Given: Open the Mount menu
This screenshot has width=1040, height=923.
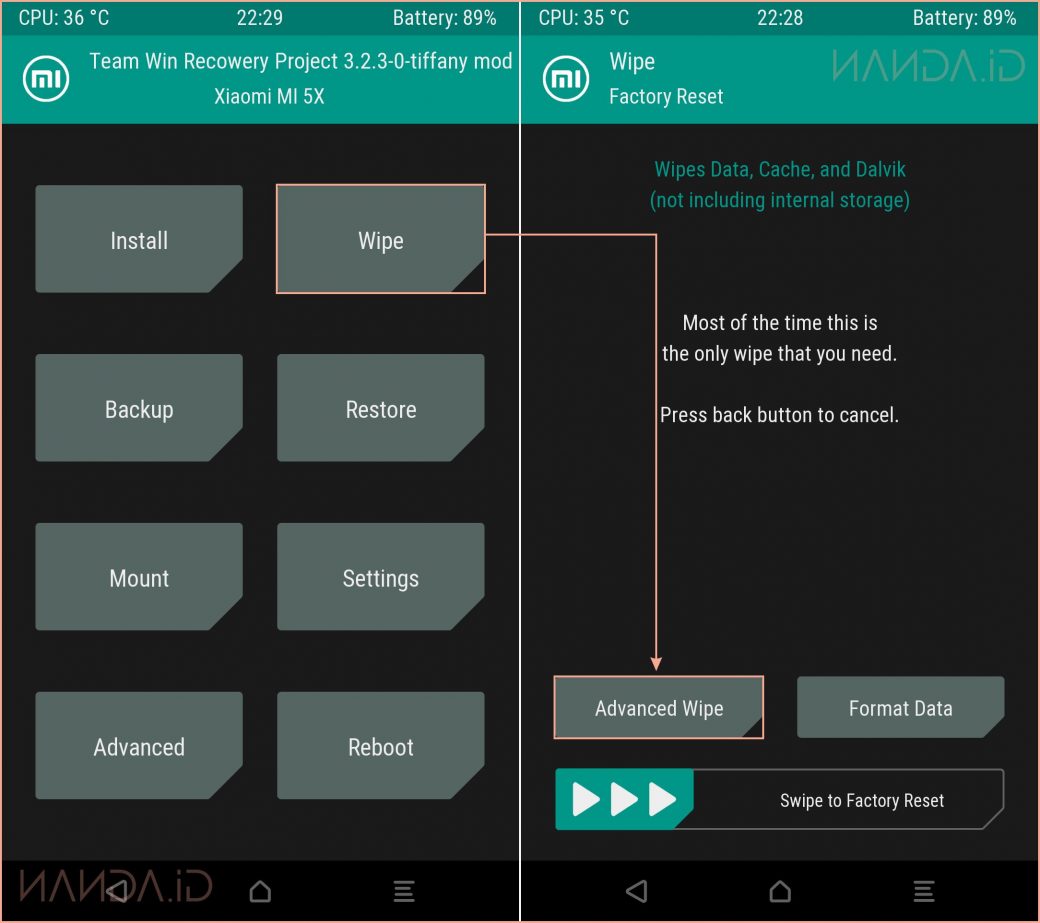Looking at the screenshot, I should pos(139,578).
